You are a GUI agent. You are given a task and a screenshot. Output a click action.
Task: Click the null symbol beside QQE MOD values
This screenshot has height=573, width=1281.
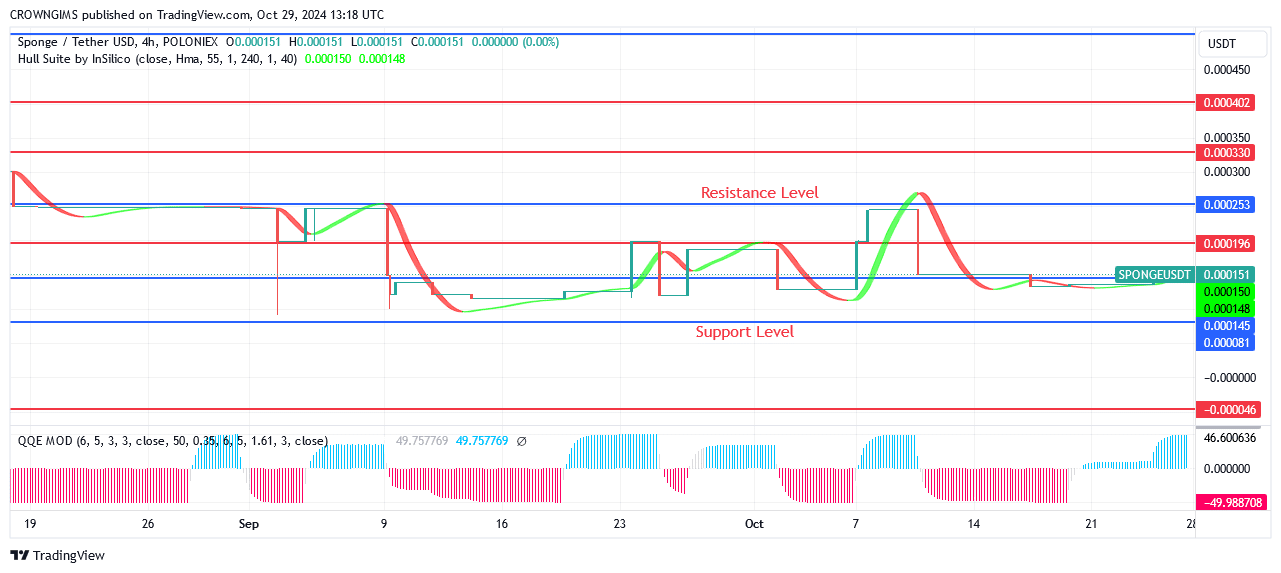(521, 441)
